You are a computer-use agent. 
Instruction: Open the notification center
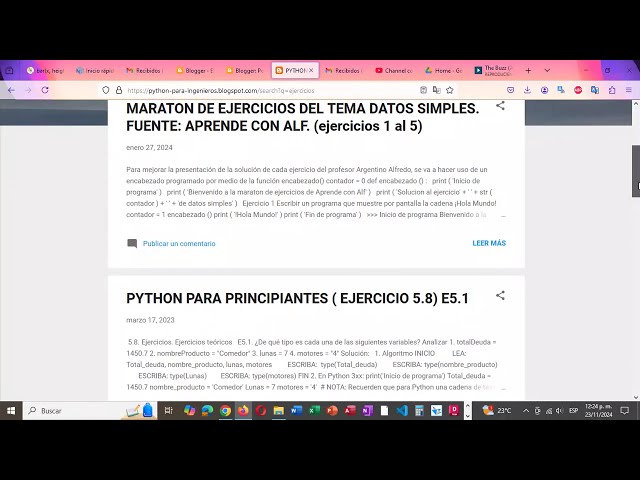[x=624, y=411]
